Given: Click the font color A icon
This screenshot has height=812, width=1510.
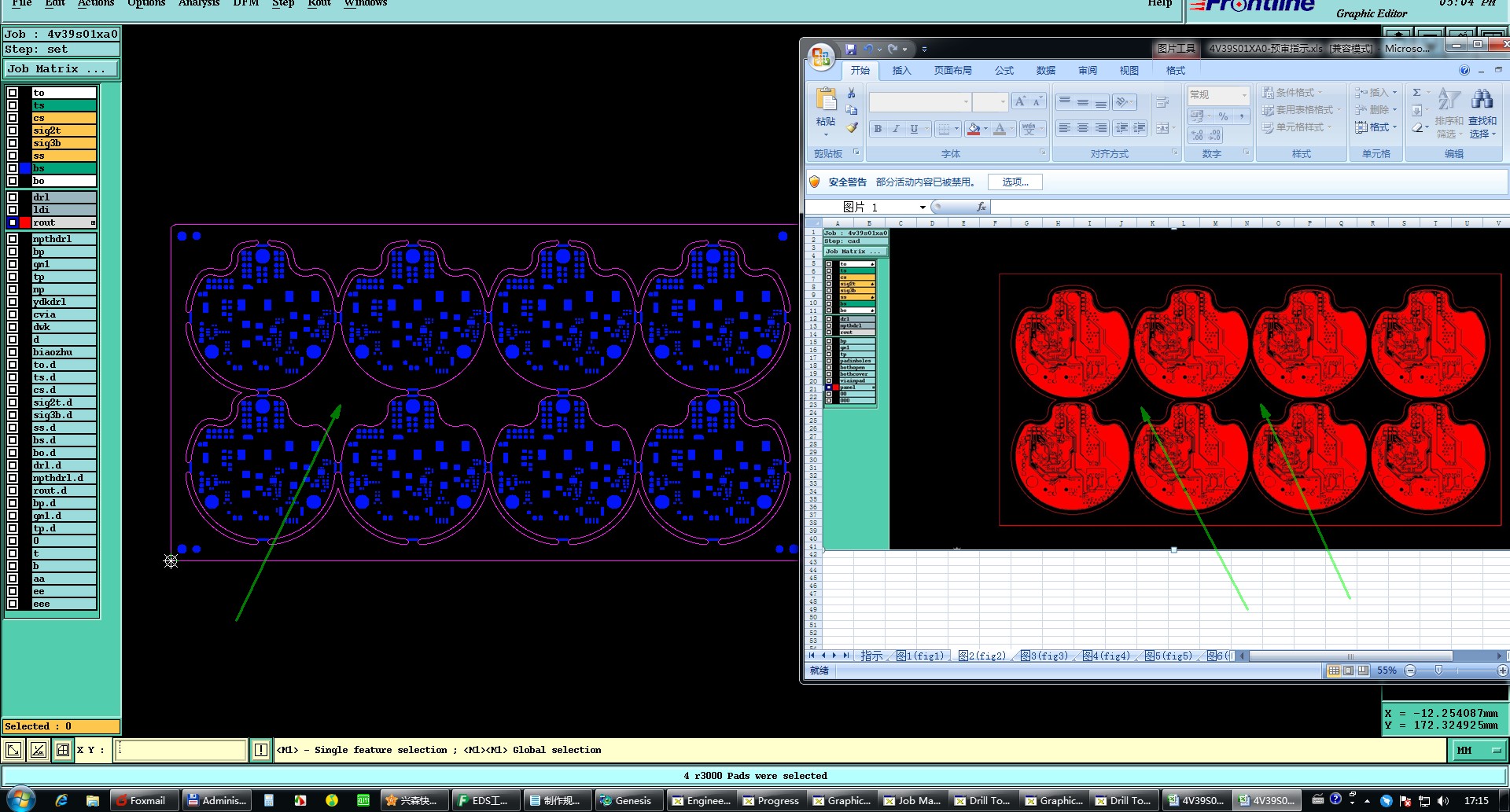Looking at the screenshot, I should click(x=1000, y=129).
